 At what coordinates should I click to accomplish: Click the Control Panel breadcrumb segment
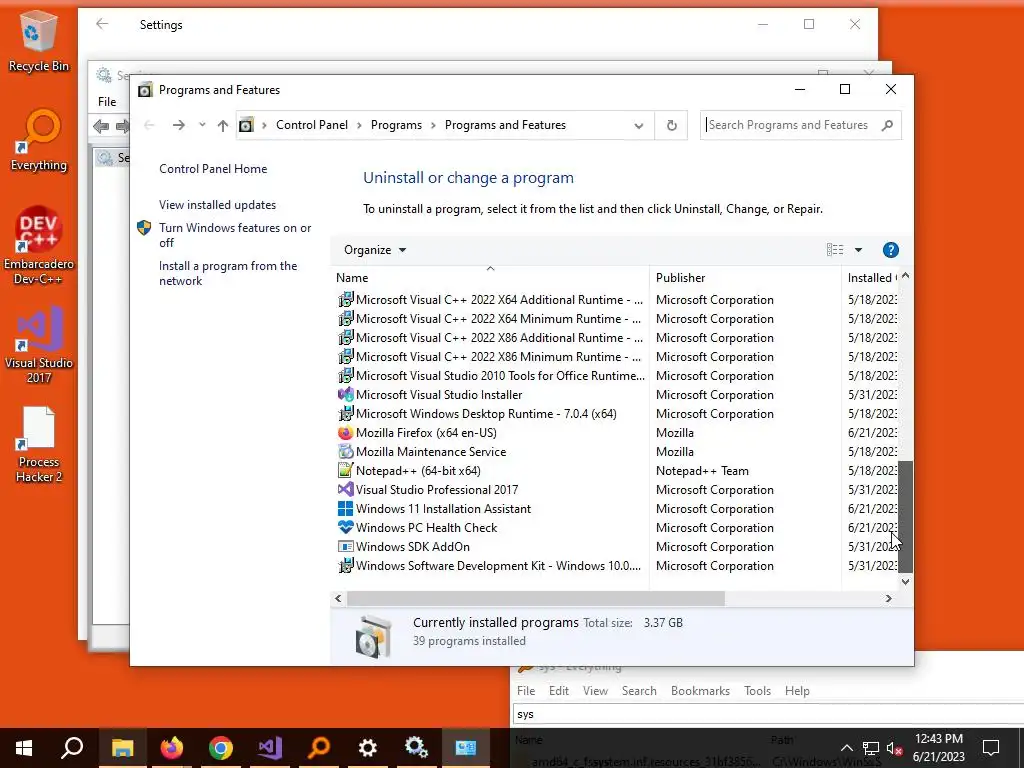(312, 125)
